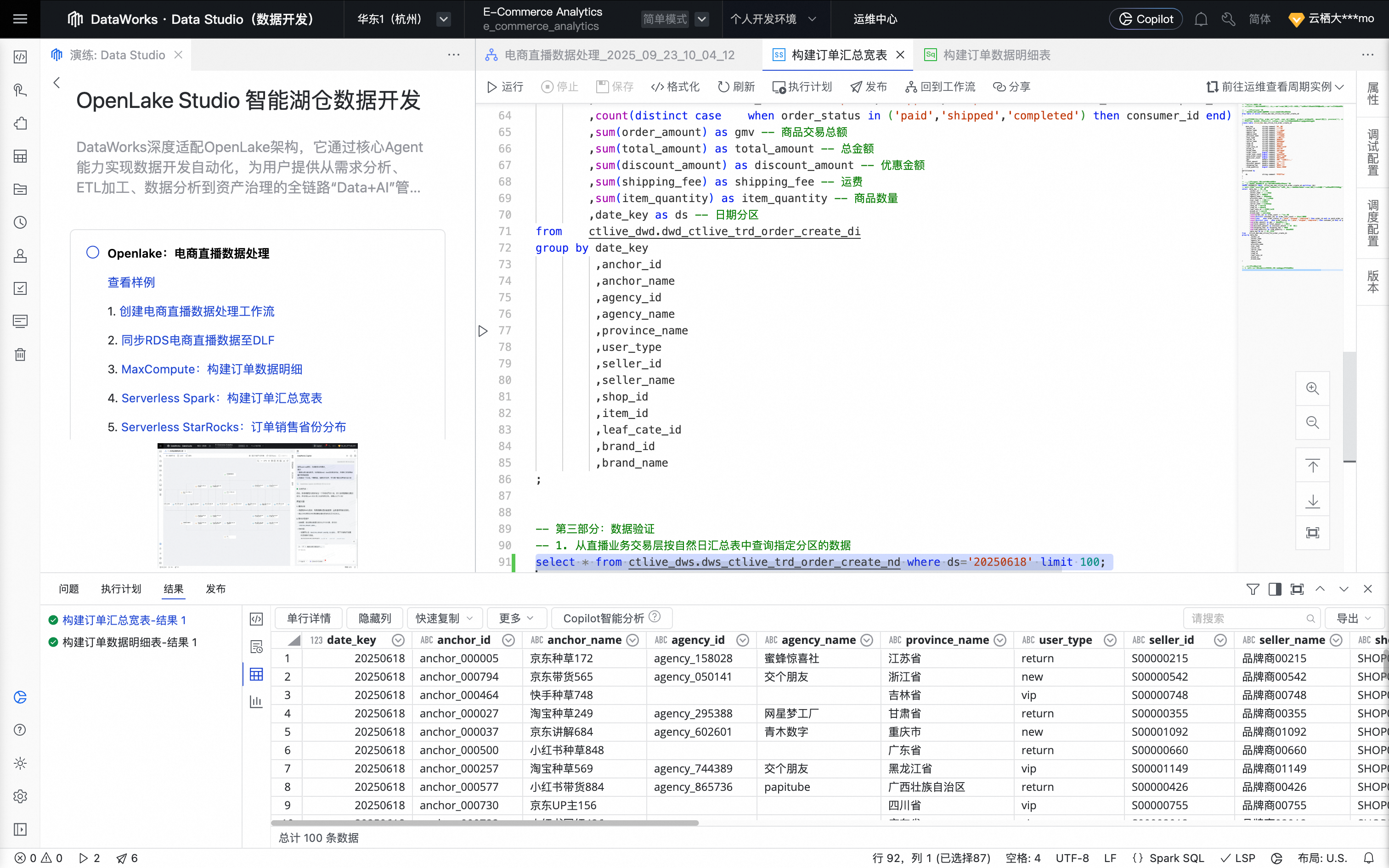
Task: Expand the 华东1（杭州）region dropdown
Action: 443,19
